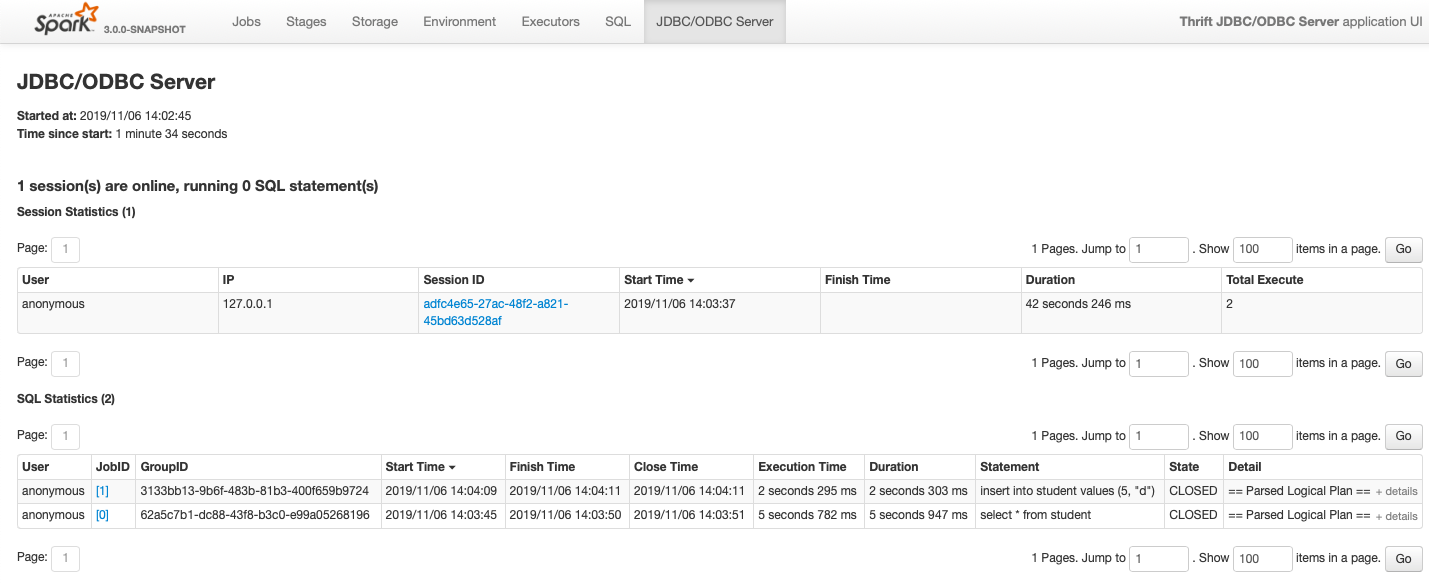Click statement 'insert into student values (5, "d")'

(x=1067, y=491)
